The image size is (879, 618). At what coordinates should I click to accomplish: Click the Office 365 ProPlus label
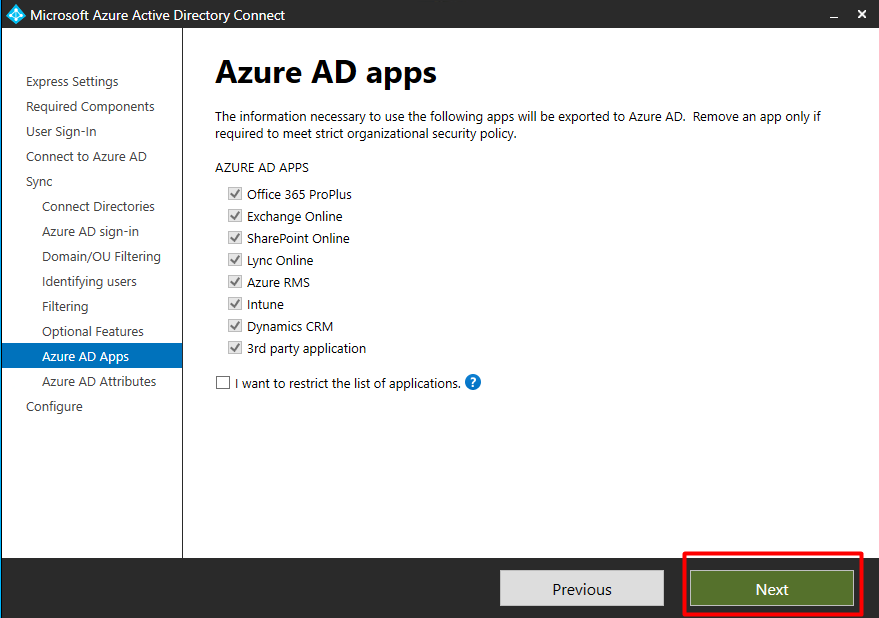point(299,195)
